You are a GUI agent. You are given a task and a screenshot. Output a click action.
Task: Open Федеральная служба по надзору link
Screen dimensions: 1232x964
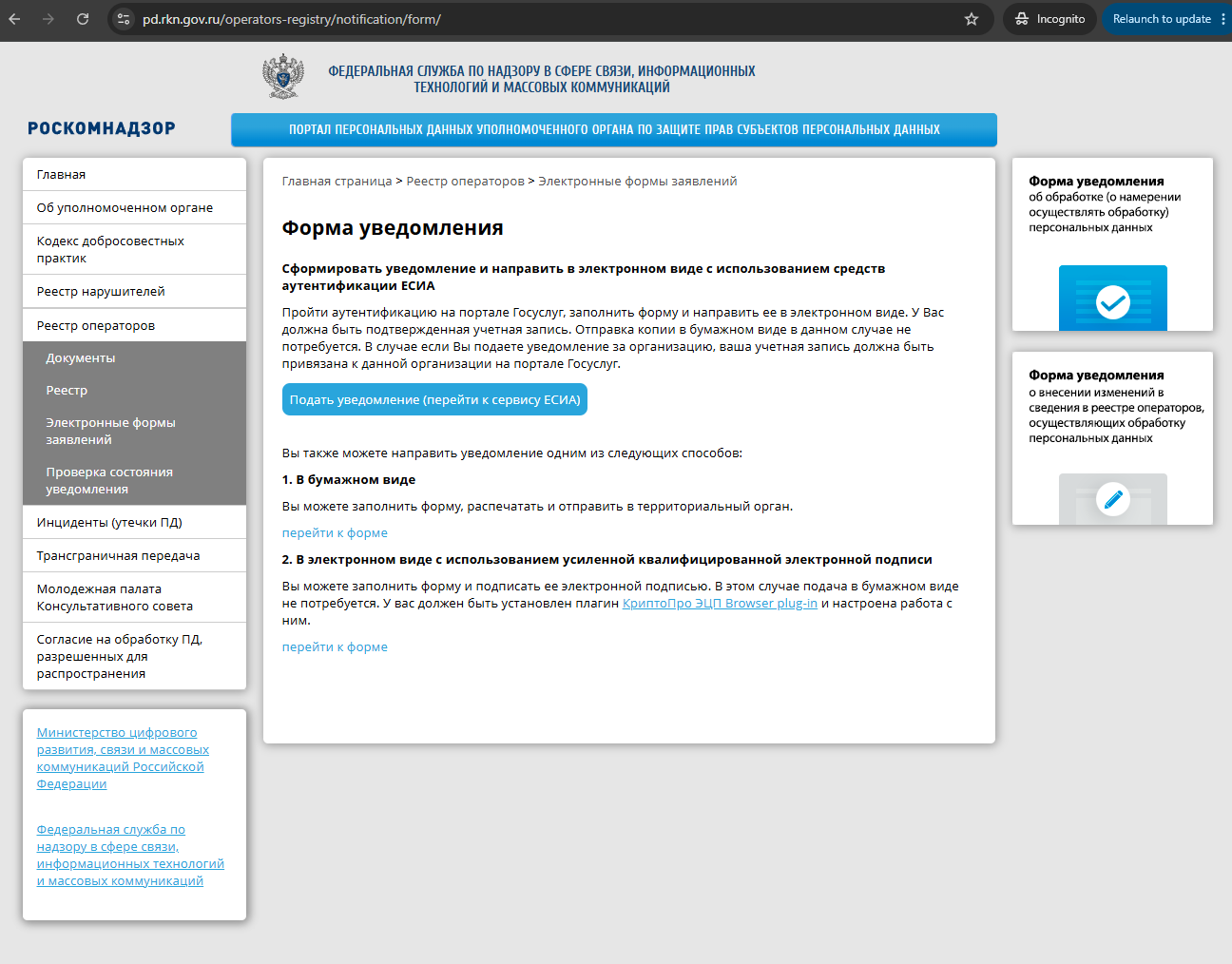(130, 856)
